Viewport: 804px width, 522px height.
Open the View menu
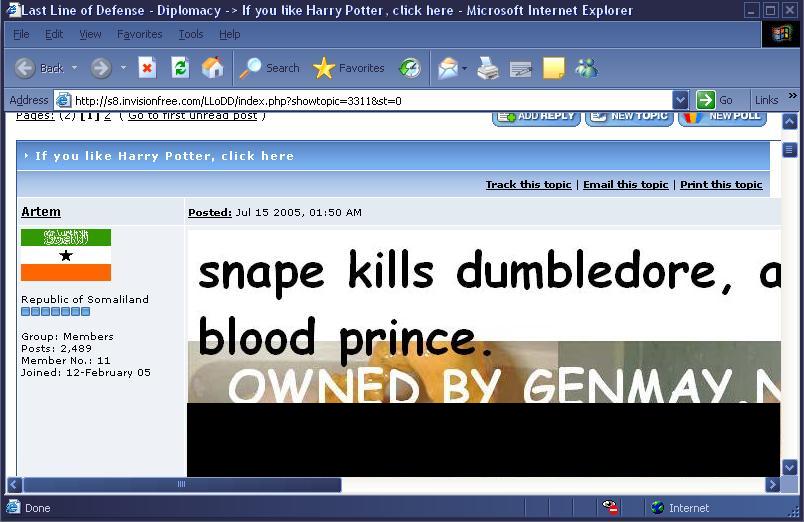click(90, 34)
